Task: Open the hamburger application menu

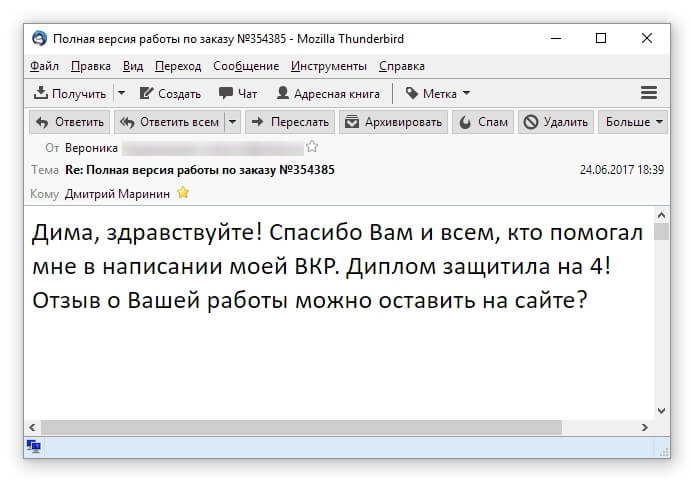Action: (x=649, y=93)
